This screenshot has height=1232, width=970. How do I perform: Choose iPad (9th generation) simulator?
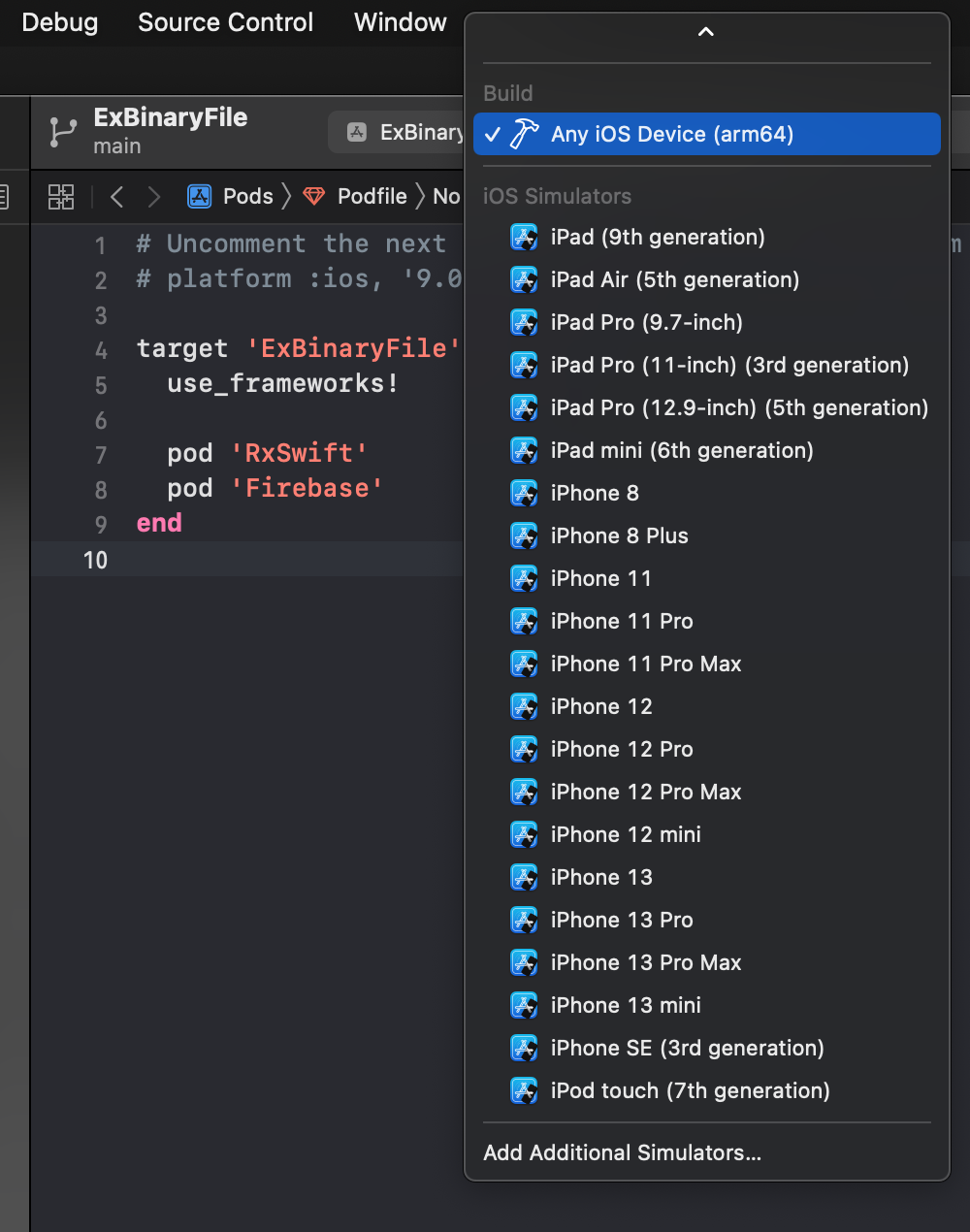(707, 237)
